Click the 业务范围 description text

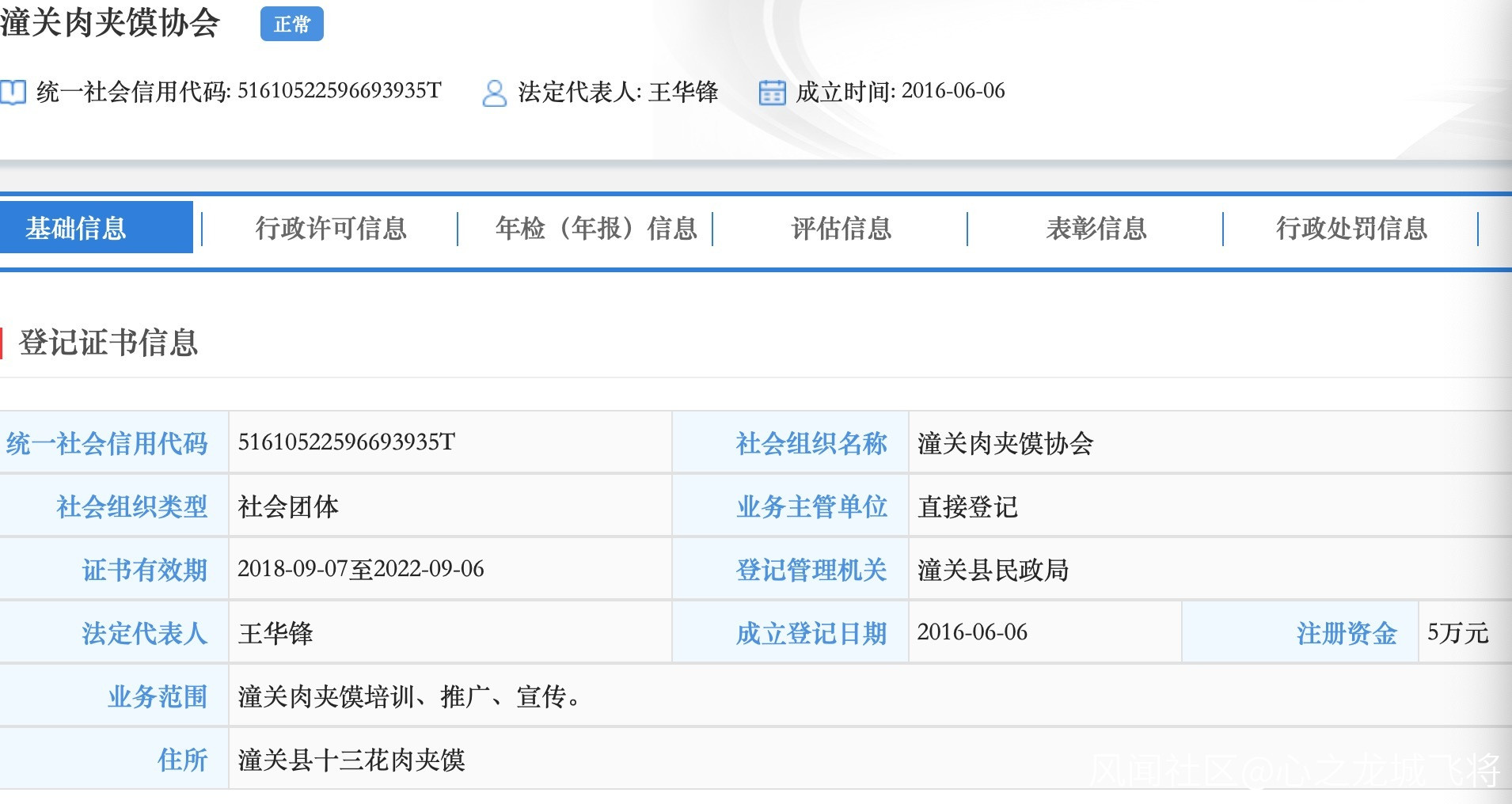[409, 696]
